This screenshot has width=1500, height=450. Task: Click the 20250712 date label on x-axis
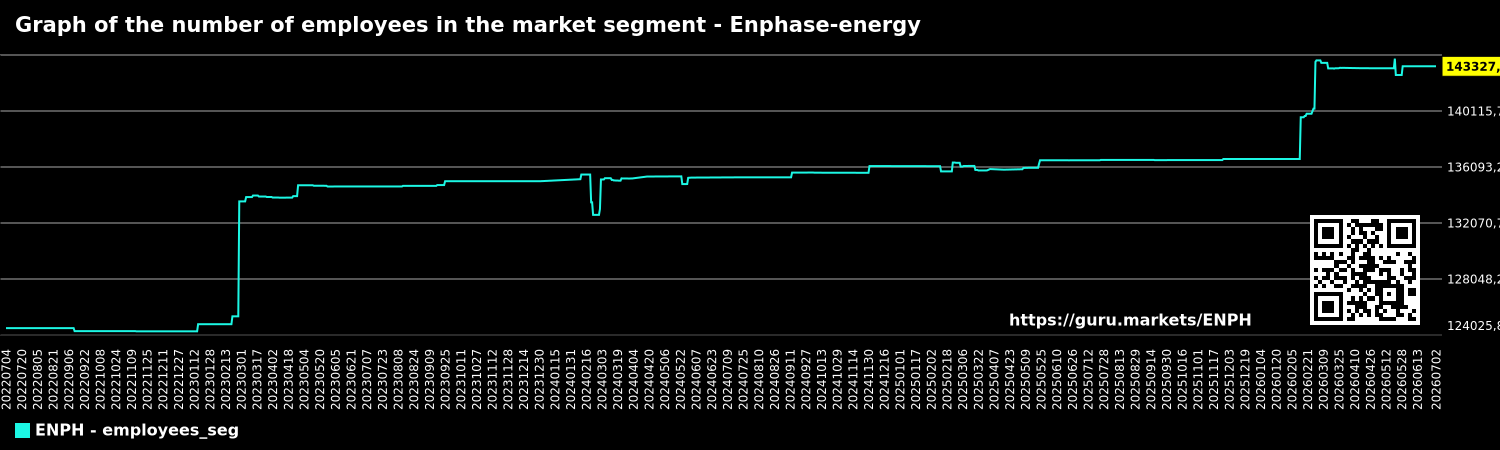coord(1089,378)
